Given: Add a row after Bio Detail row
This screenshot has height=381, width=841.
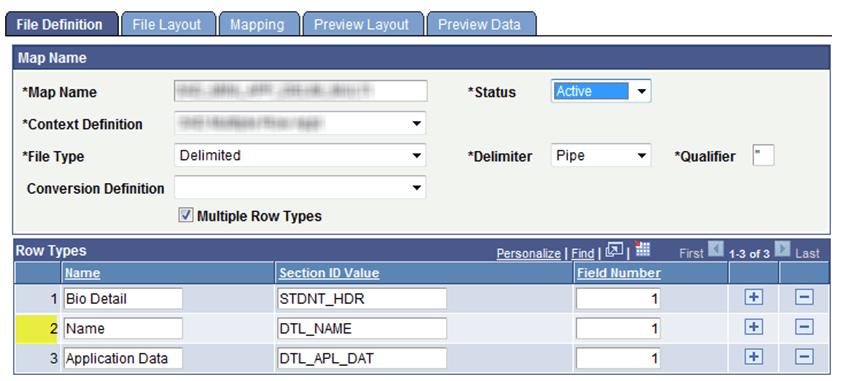Looking at the screenshot, I should tap(754, 297).
